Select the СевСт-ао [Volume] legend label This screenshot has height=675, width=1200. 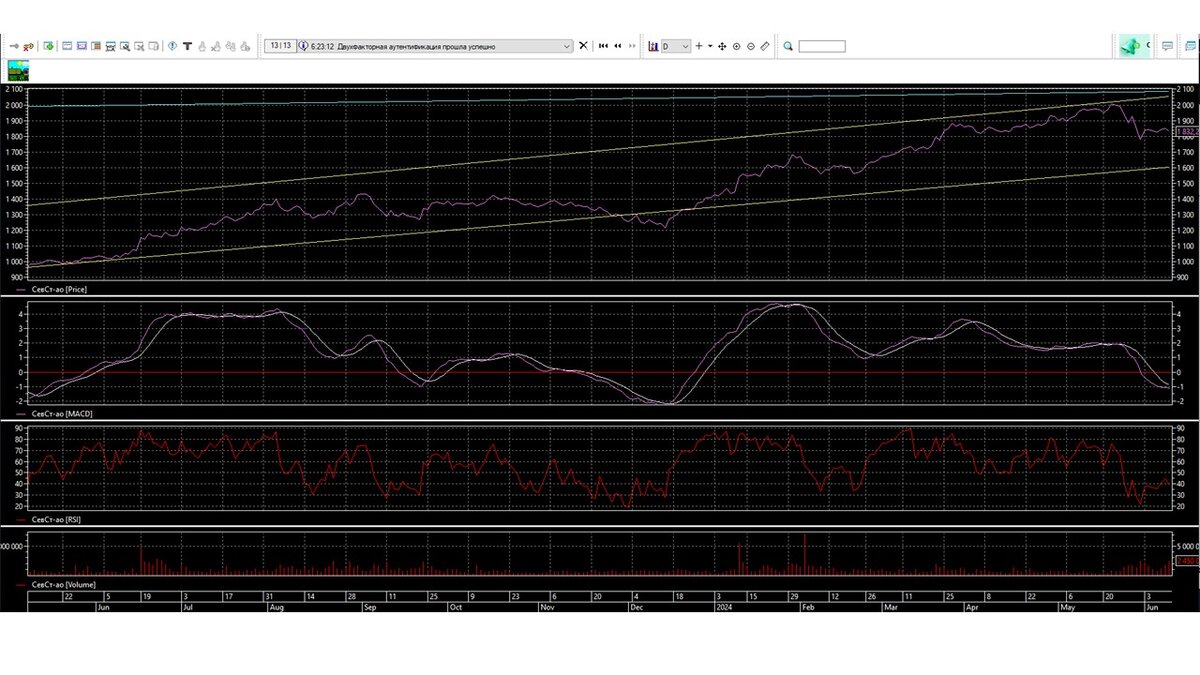62,583
